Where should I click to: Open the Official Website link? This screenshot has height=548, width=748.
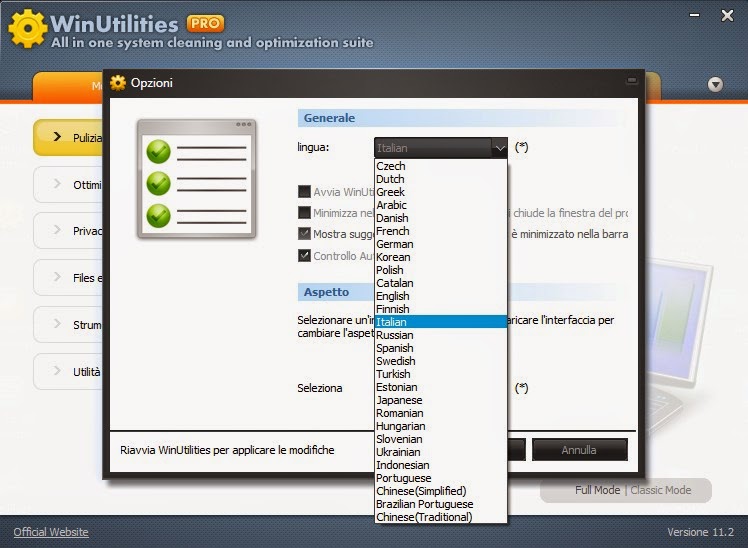tap(51, 532)
